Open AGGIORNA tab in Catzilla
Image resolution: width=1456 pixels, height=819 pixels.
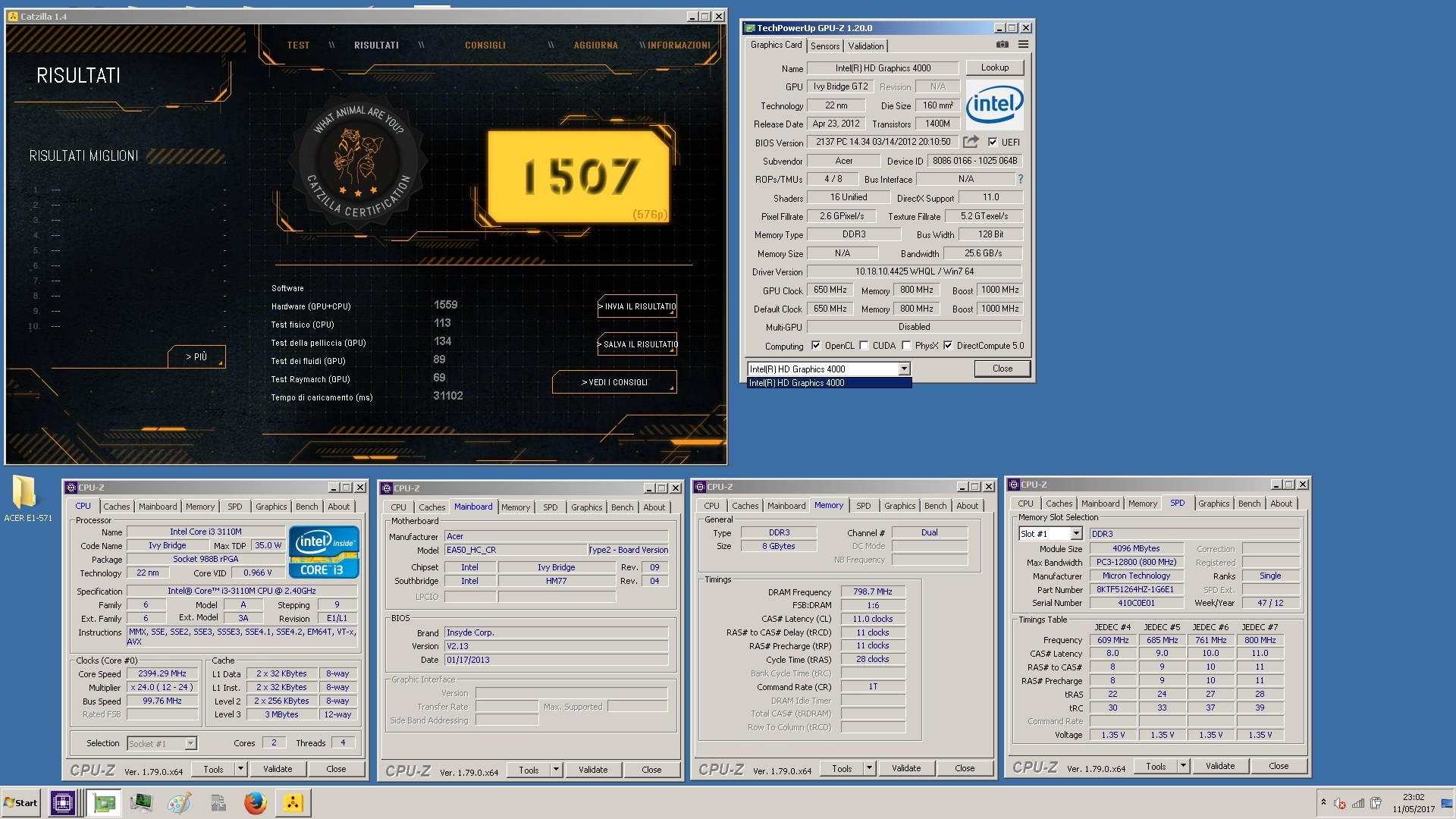coord(595,45)
